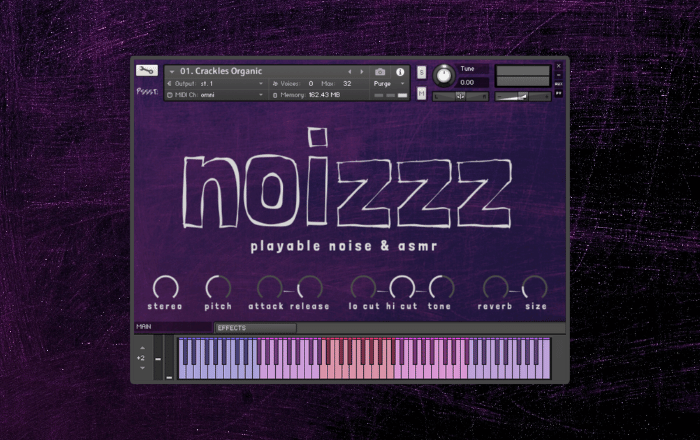Click the Max voices value 32
Screen dimensions: 700x440
[x=347, y=83]
